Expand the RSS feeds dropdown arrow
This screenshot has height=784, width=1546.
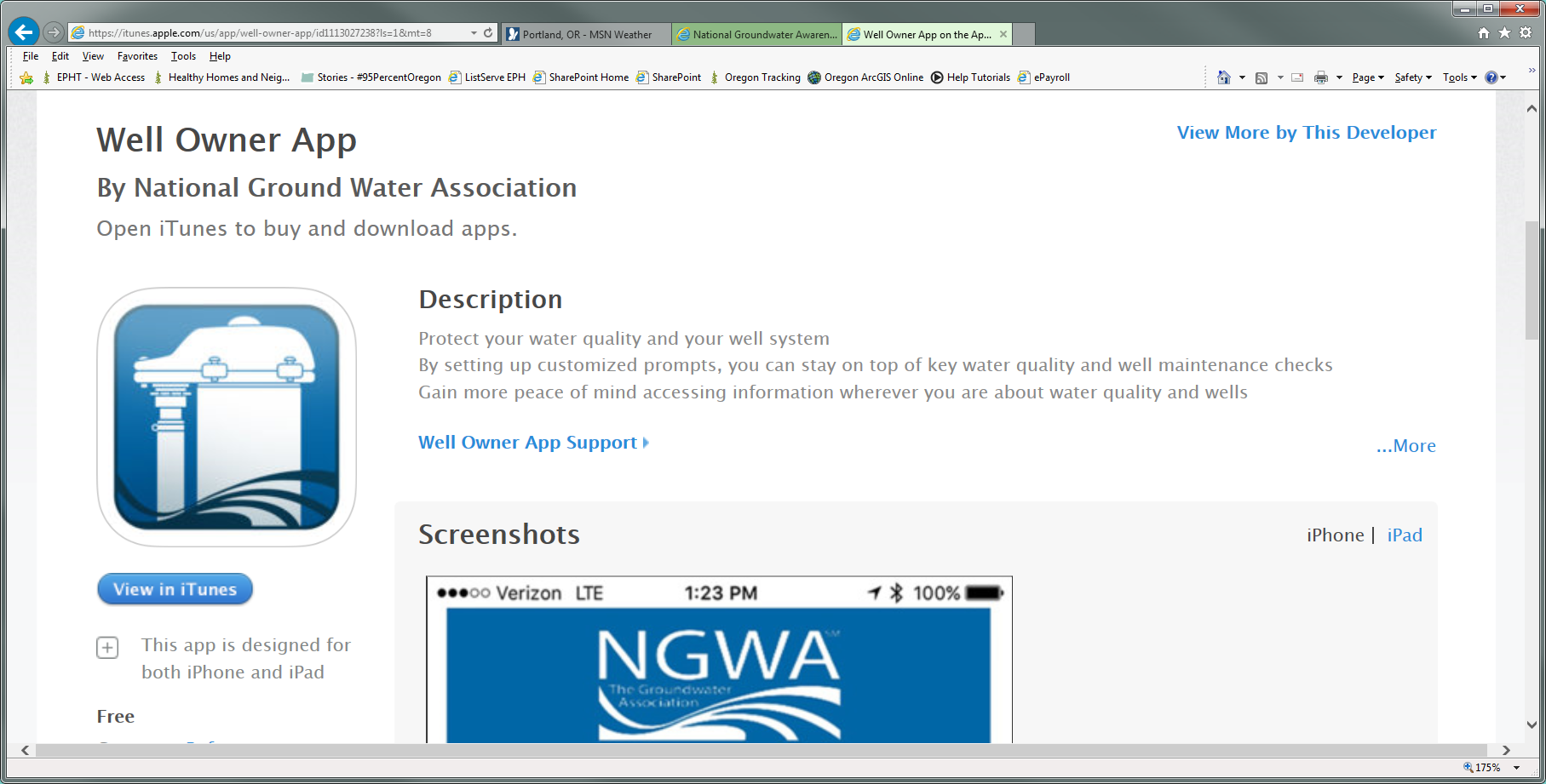1280,77
